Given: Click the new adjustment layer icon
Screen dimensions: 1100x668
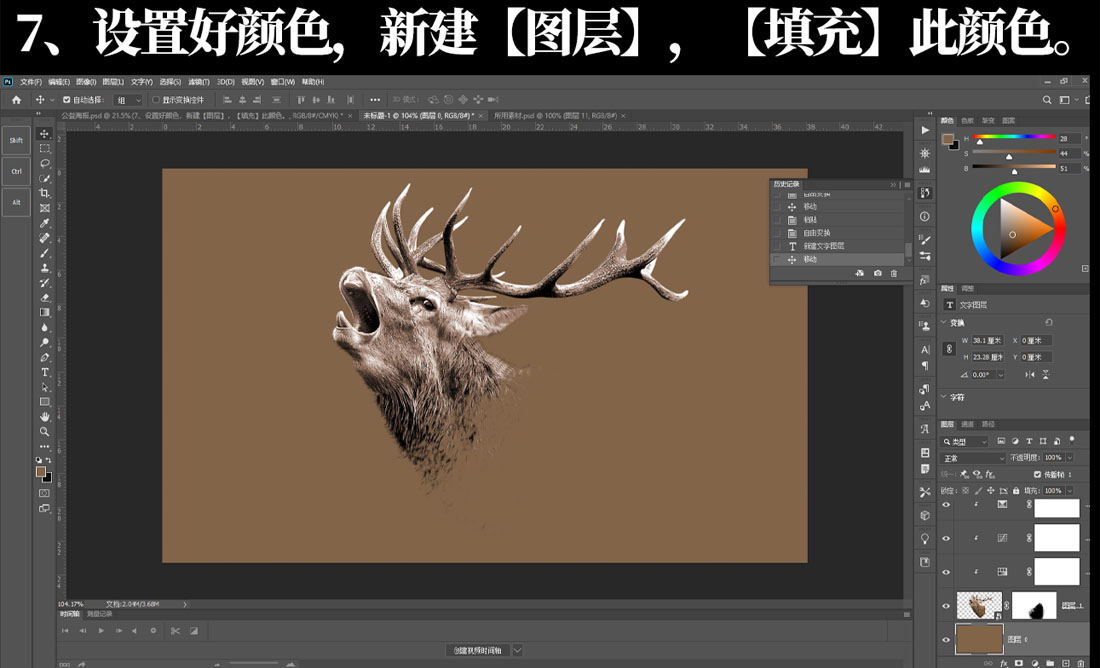Looking at the screenshot, I should tap(1034, 662).
